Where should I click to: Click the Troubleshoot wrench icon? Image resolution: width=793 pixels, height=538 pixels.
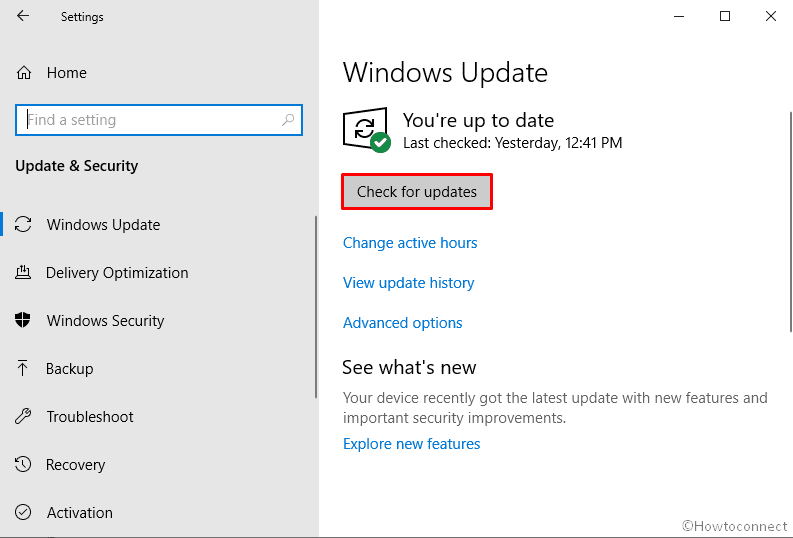[x=24, y=417]
